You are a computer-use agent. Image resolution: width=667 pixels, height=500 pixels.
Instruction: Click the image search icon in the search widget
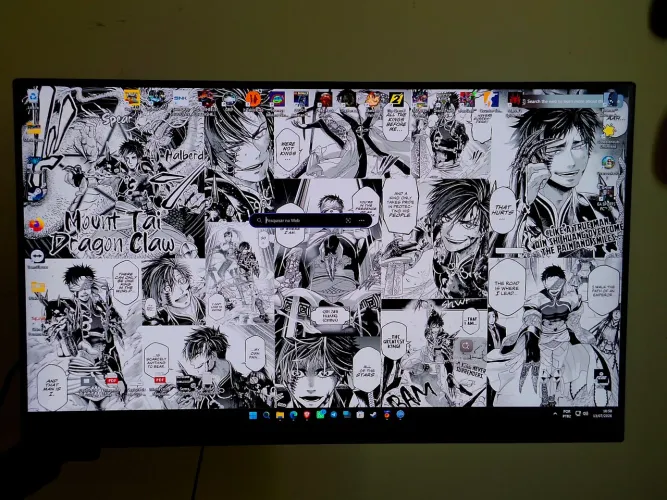pos(348,220)
